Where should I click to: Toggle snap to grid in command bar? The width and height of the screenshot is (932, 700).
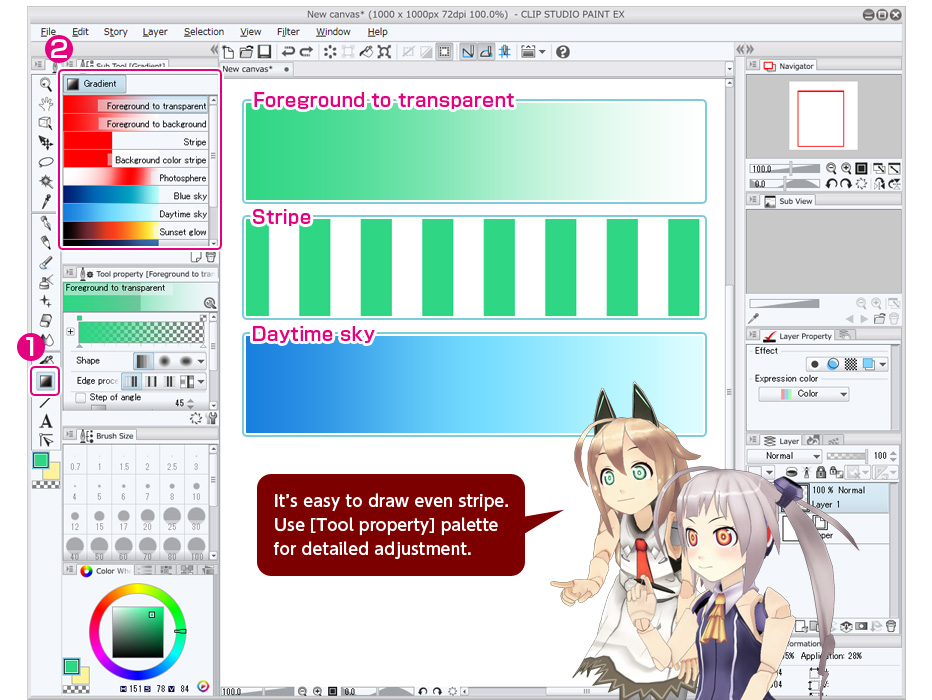point(505,52)
